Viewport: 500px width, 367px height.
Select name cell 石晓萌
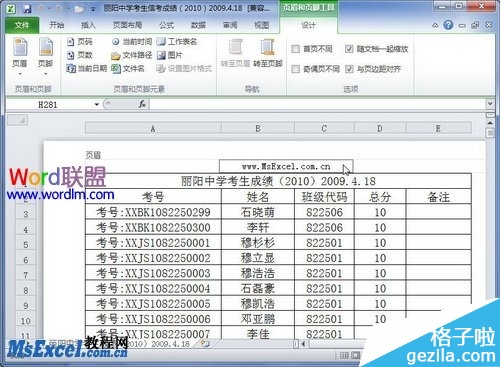tap(258, 212)
